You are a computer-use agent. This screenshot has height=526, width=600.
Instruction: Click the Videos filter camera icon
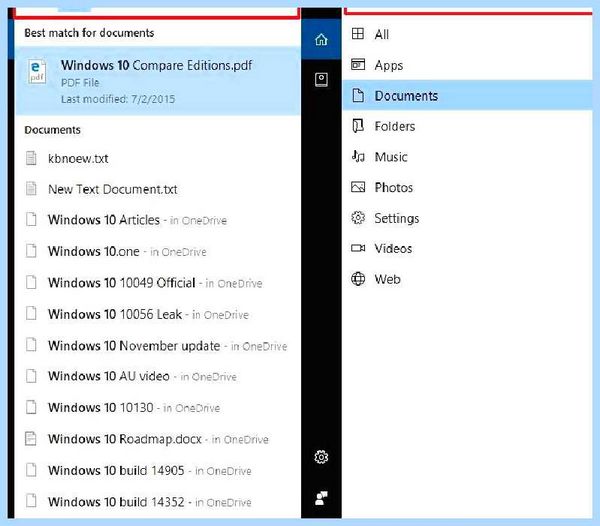[x=358, y=248]
